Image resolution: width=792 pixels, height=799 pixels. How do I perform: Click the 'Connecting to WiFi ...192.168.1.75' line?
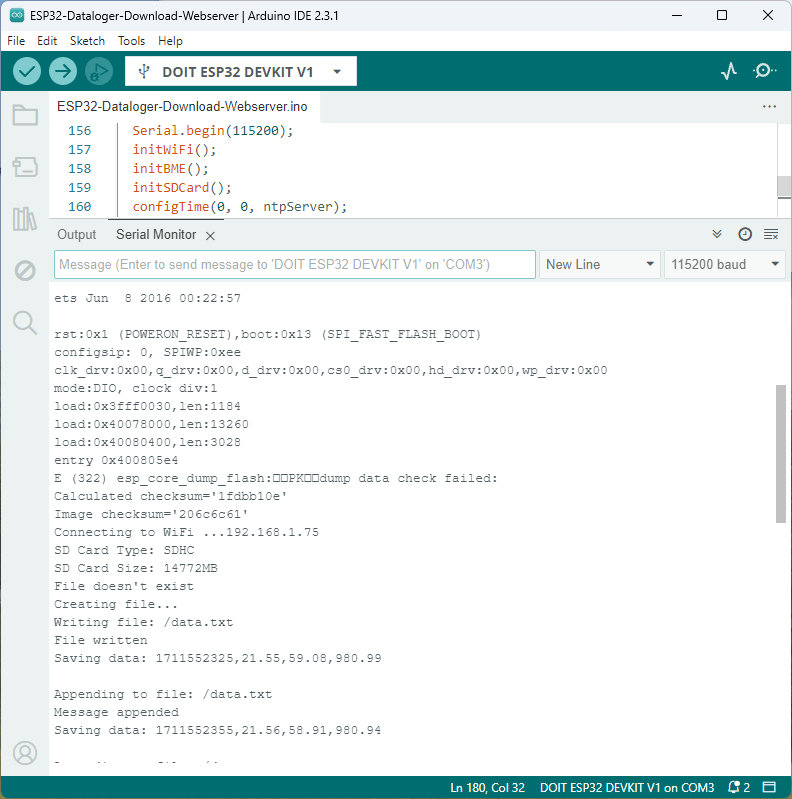pos(187,532)
